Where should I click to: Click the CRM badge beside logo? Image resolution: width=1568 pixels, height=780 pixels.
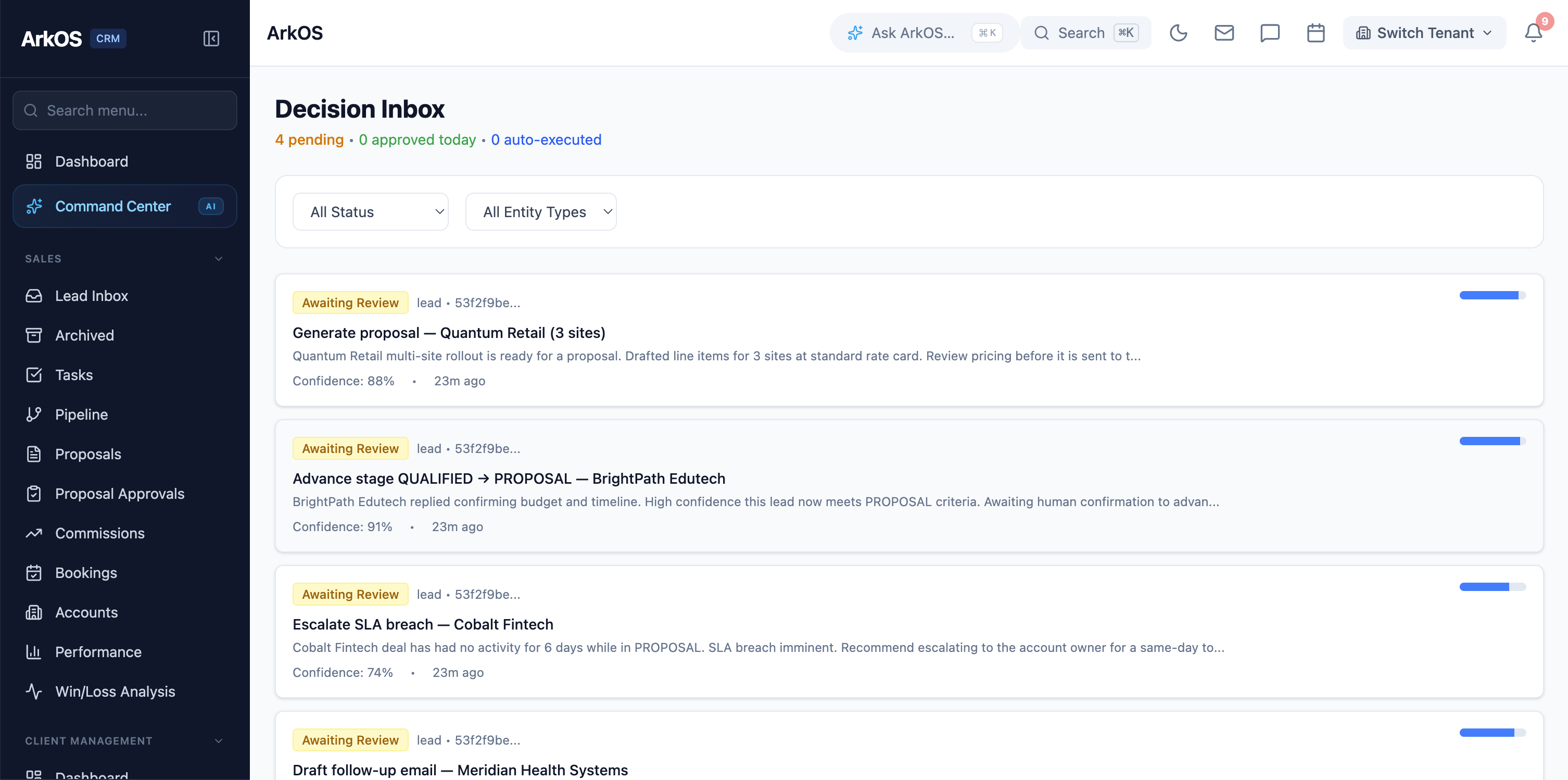108,39
